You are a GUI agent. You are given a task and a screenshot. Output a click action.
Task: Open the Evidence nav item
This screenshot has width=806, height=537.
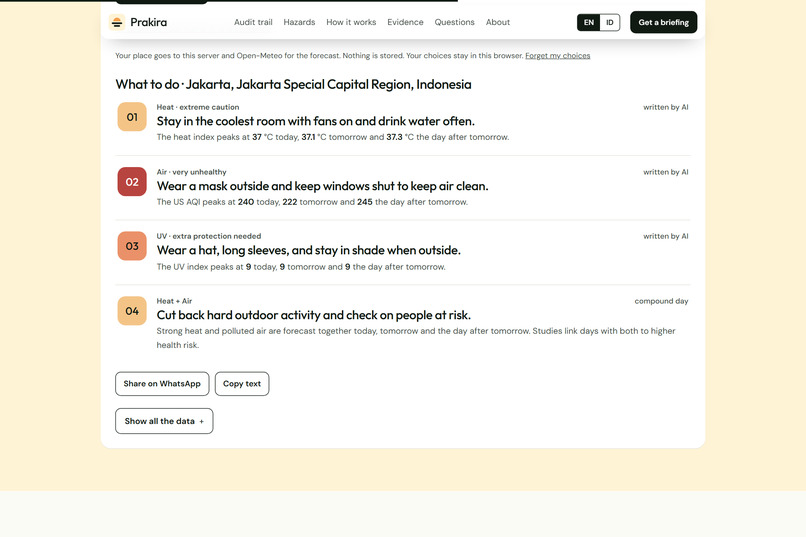point(405,22)
